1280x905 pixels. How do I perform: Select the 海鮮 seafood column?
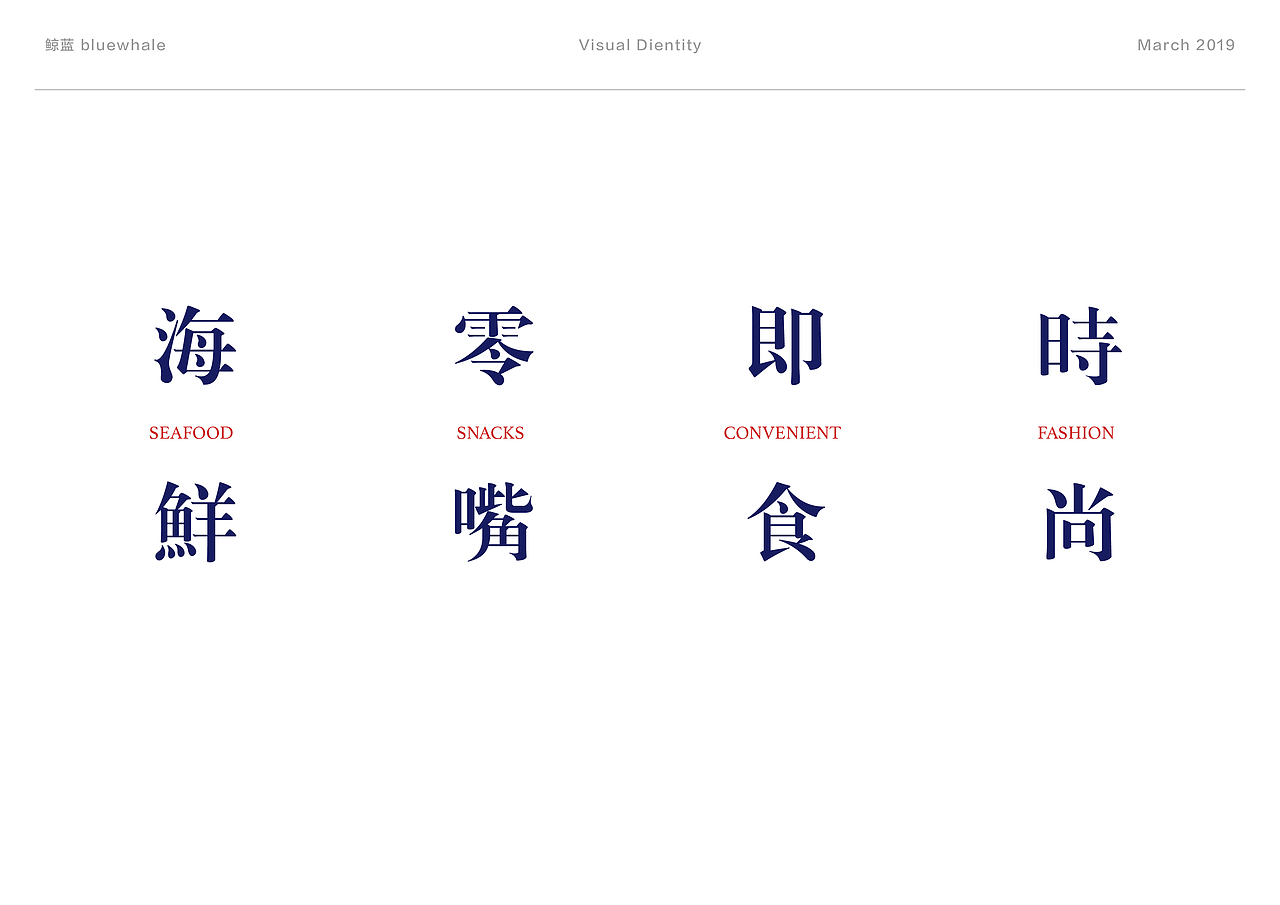coord(191,432)
